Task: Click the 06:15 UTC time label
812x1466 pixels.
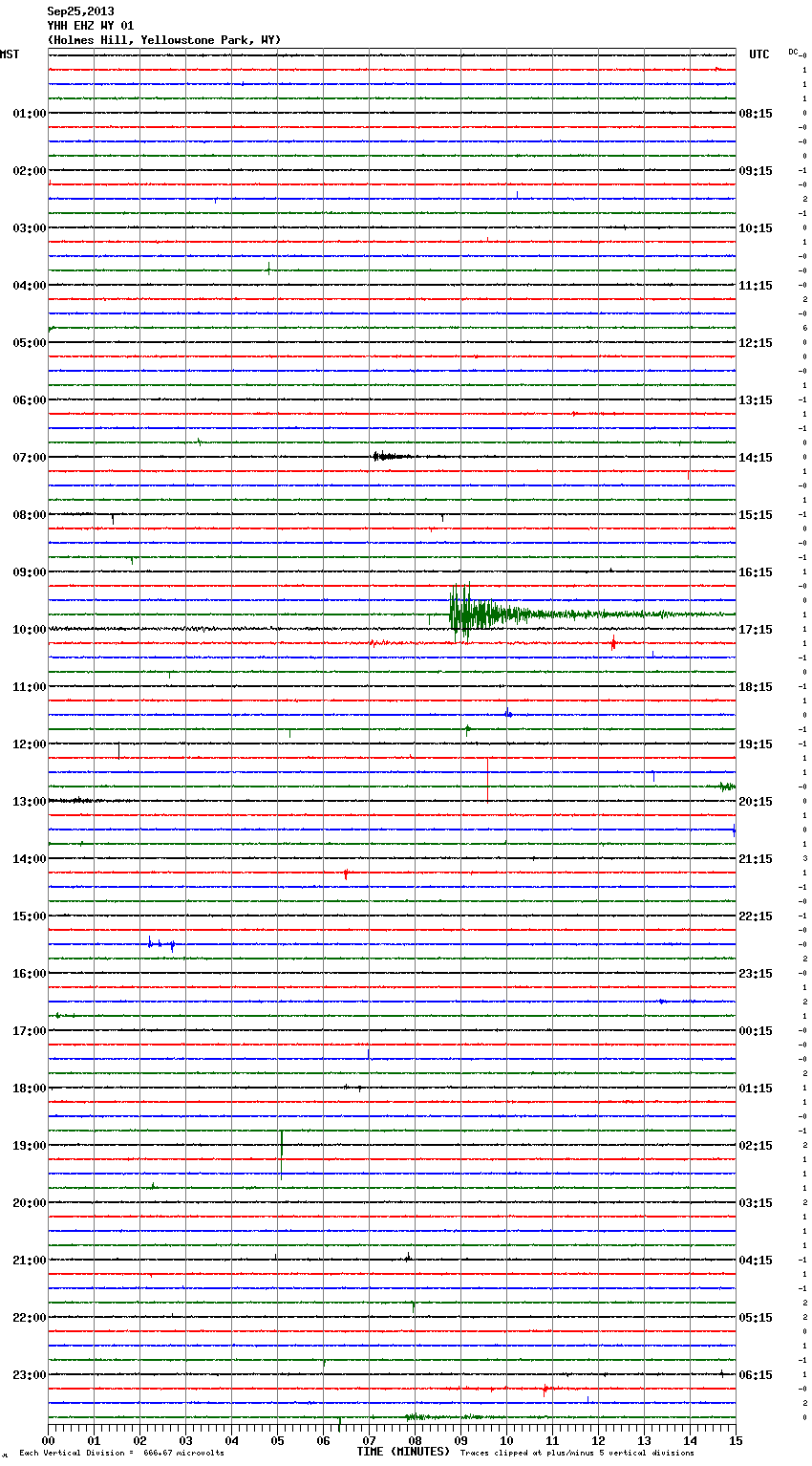Action: point(756,1375)
